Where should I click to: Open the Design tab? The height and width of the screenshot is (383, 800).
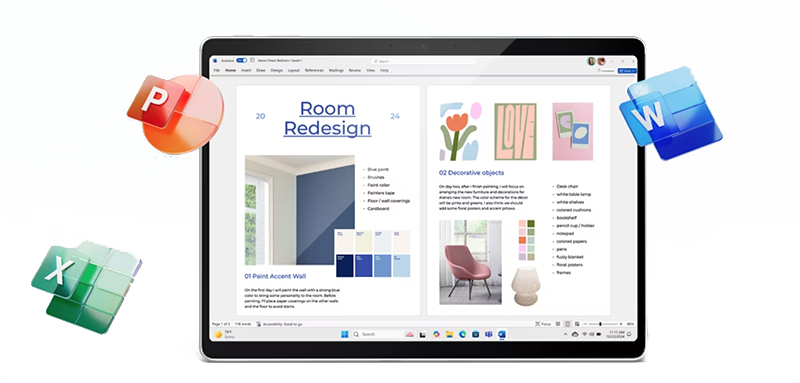point(277,70)
